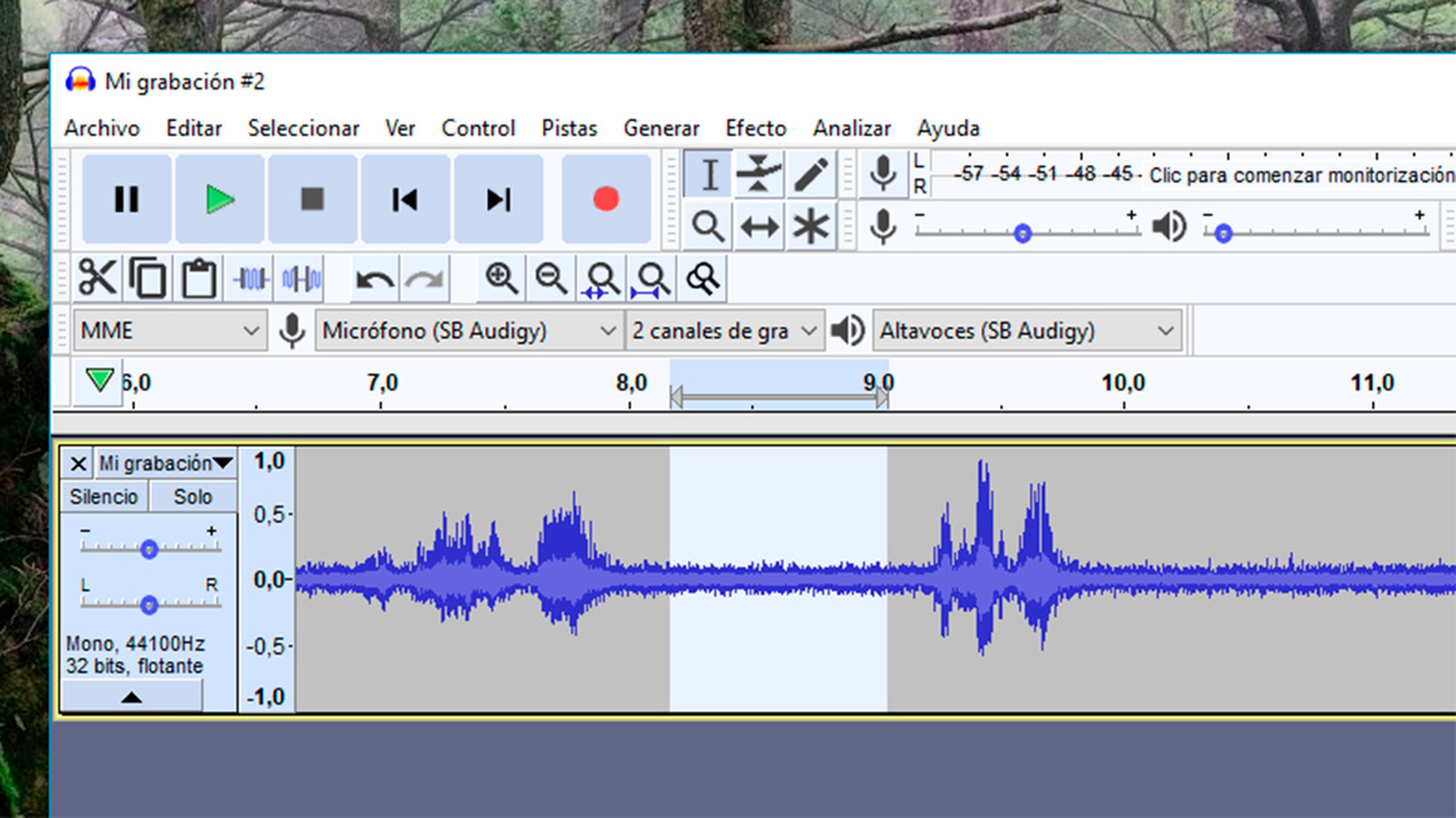Undo the last action
Viewport: 1456px width, 818px height.
tap(375, 278)
